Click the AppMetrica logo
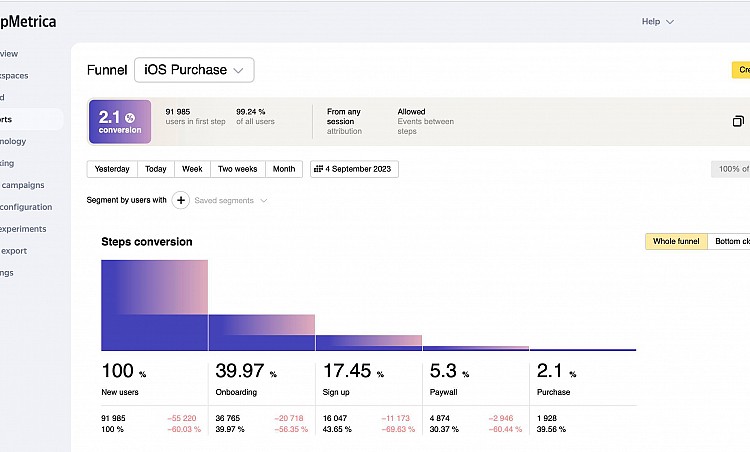The width and height of the screenshot is (750, 452). pos(28,21)
